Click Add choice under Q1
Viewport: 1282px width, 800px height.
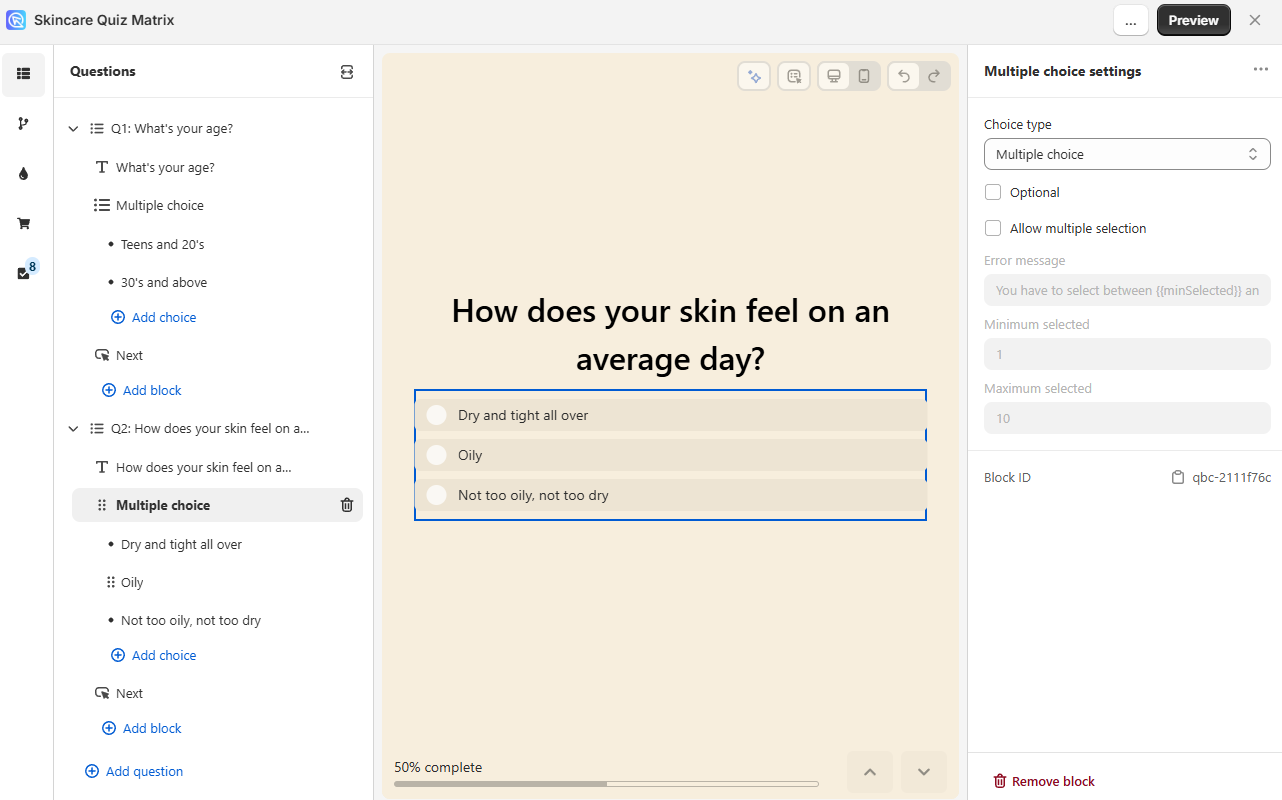[153, 317]
